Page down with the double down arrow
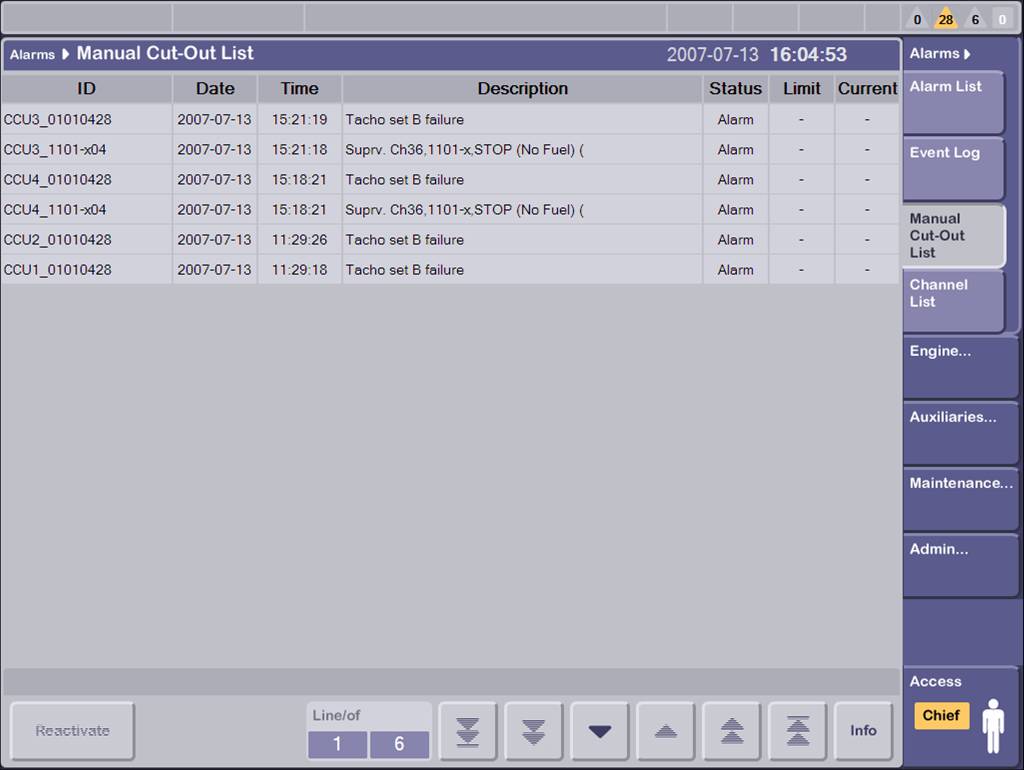 [533, 731]
